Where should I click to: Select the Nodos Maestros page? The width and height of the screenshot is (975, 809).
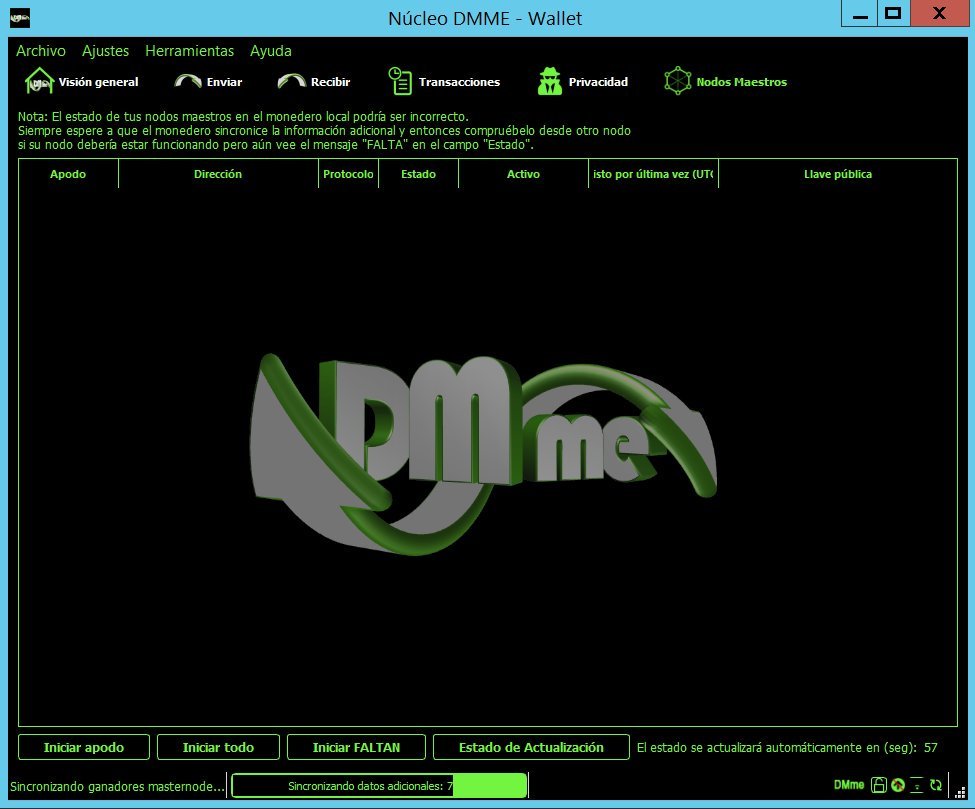725,81
